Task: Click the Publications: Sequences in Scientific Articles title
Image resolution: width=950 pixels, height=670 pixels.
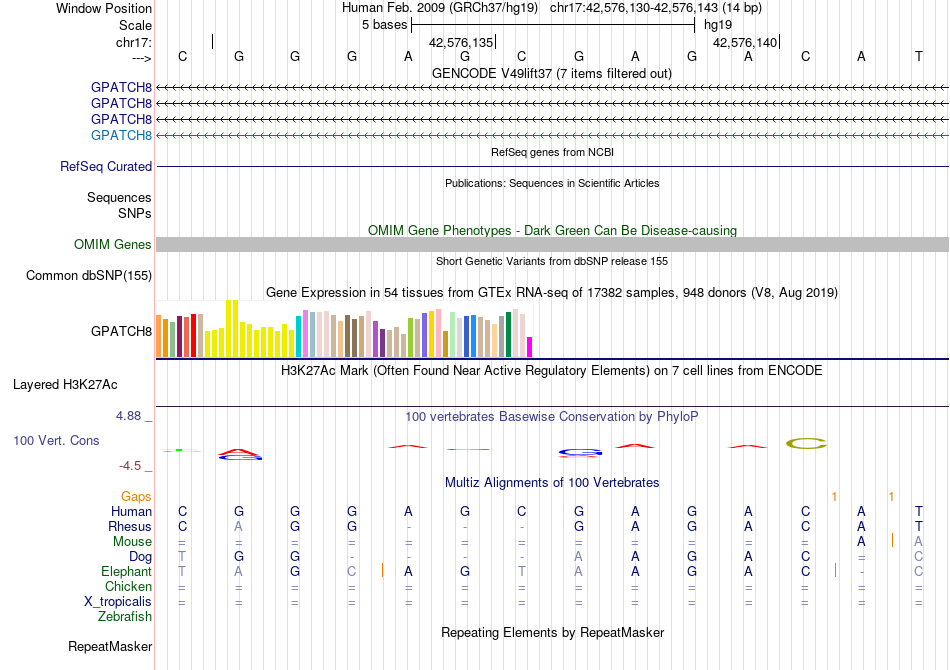Action: point(552,183)
